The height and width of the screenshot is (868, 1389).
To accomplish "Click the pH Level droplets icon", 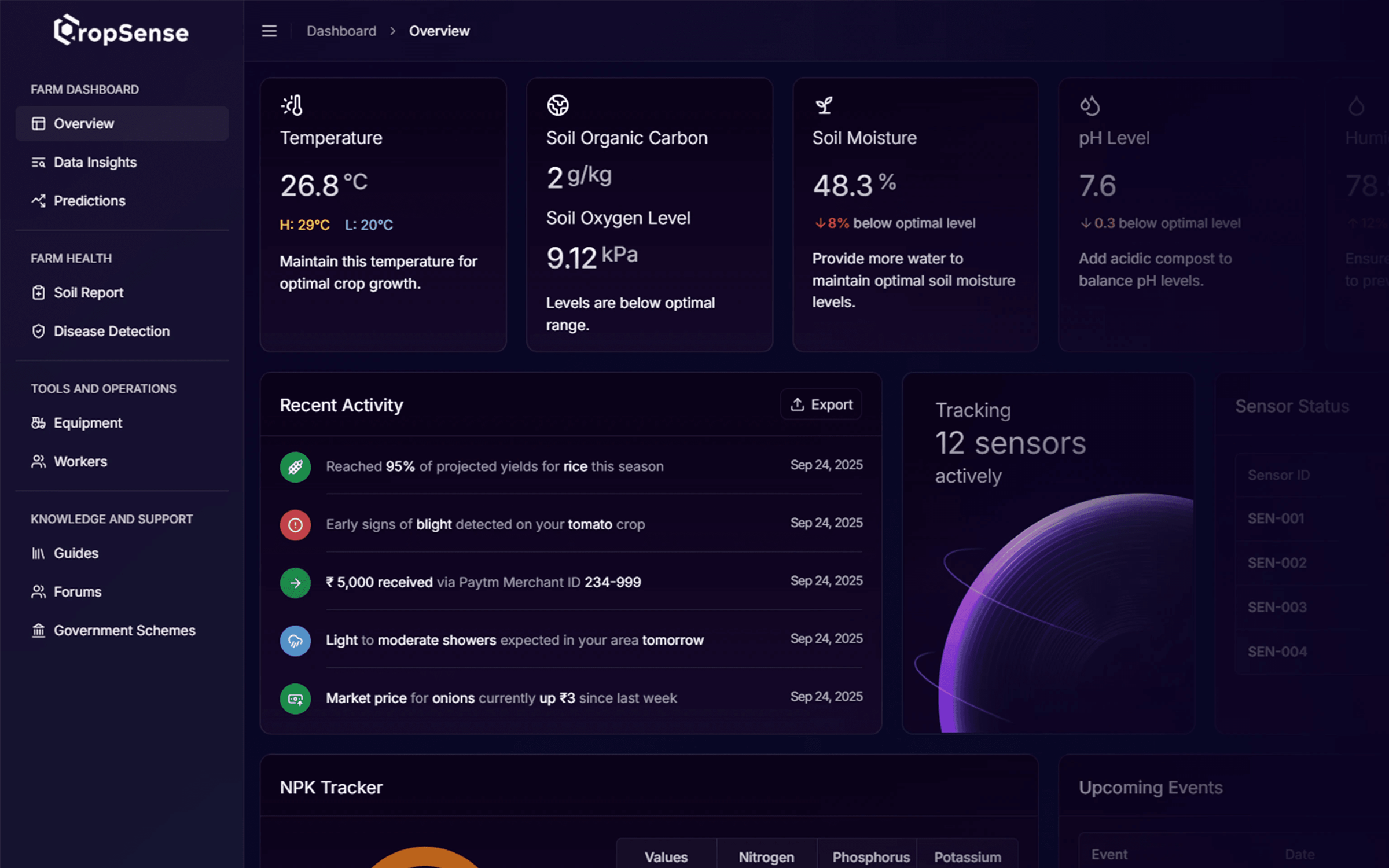I will click(1090, 105).
